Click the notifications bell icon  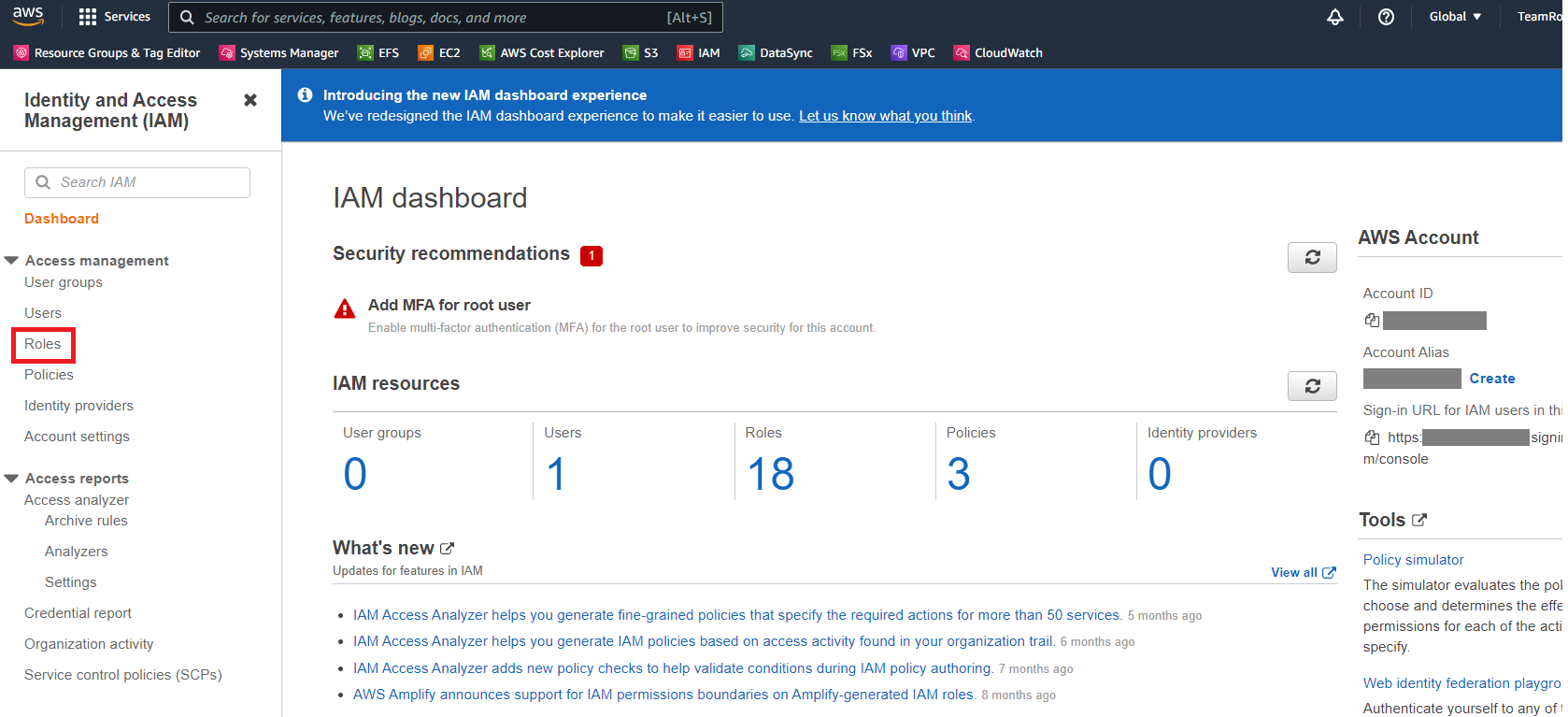click(x=1335, y=17)
